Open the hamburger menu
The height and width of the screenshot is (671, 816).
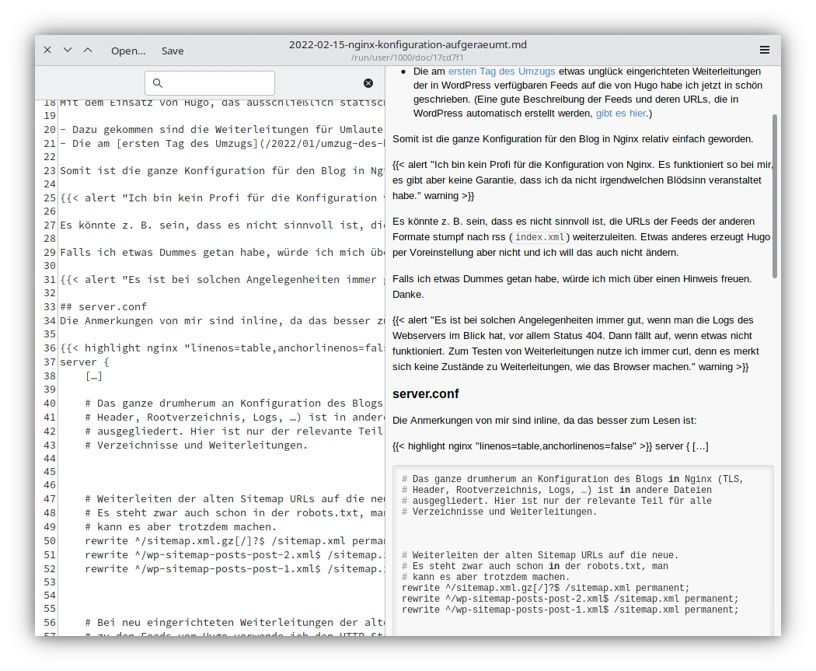pyautogui.click(x=764, y=50)
